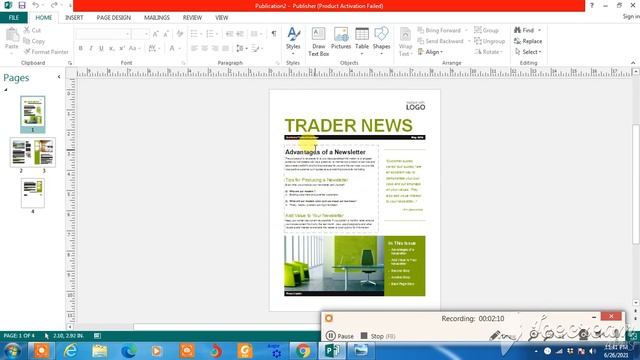This screenshot has width=640, height=360.
Task: Click the Redo icon
Action: tap(54, 5)
